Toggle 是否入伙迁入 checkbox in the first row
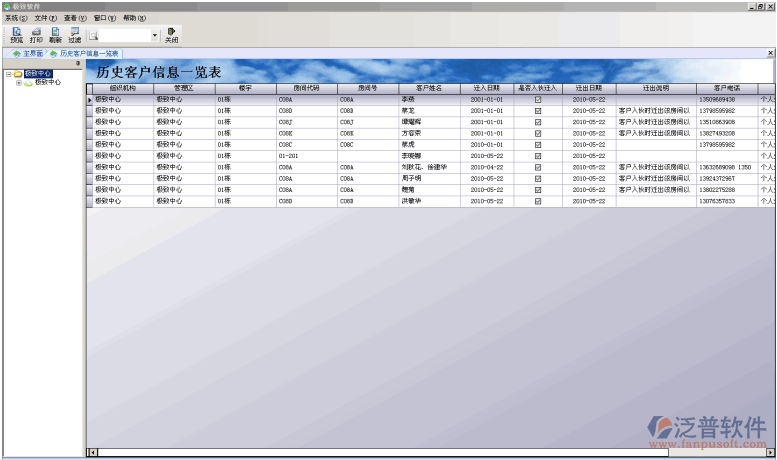Image resolution: width=777 pixels, height=460 pixels. (538, 100)
